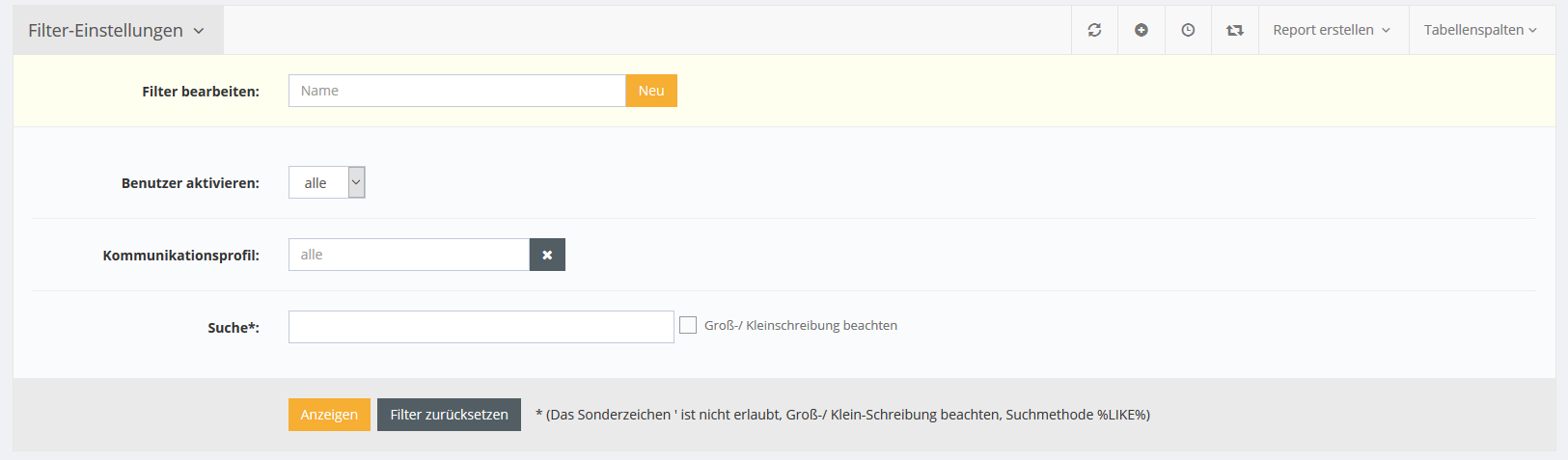Open the Benutzer aktivieren dropdown
Screen dimensions: 1568x460
point(326,182)
